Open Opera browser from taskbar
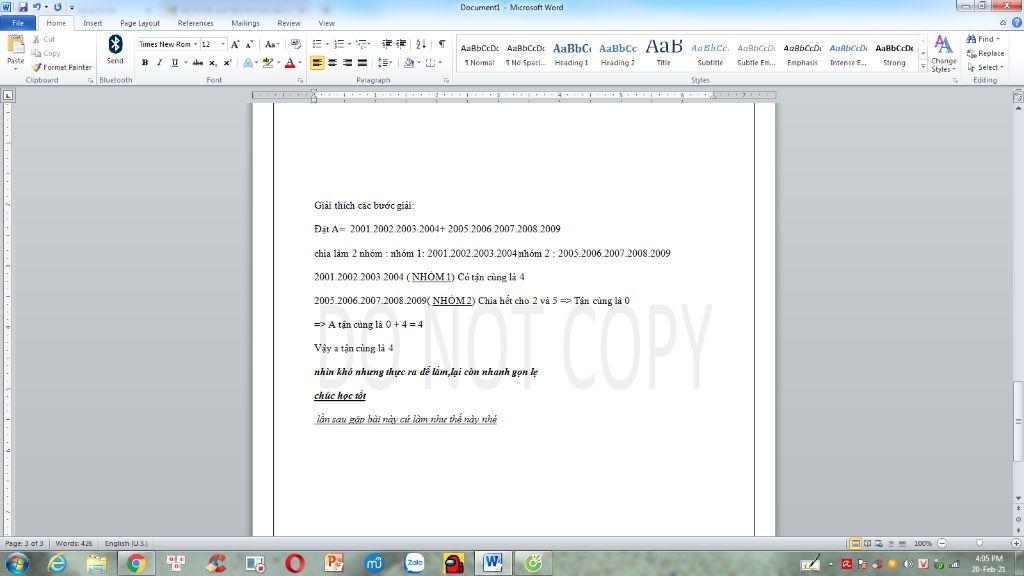 click(295, 563)
